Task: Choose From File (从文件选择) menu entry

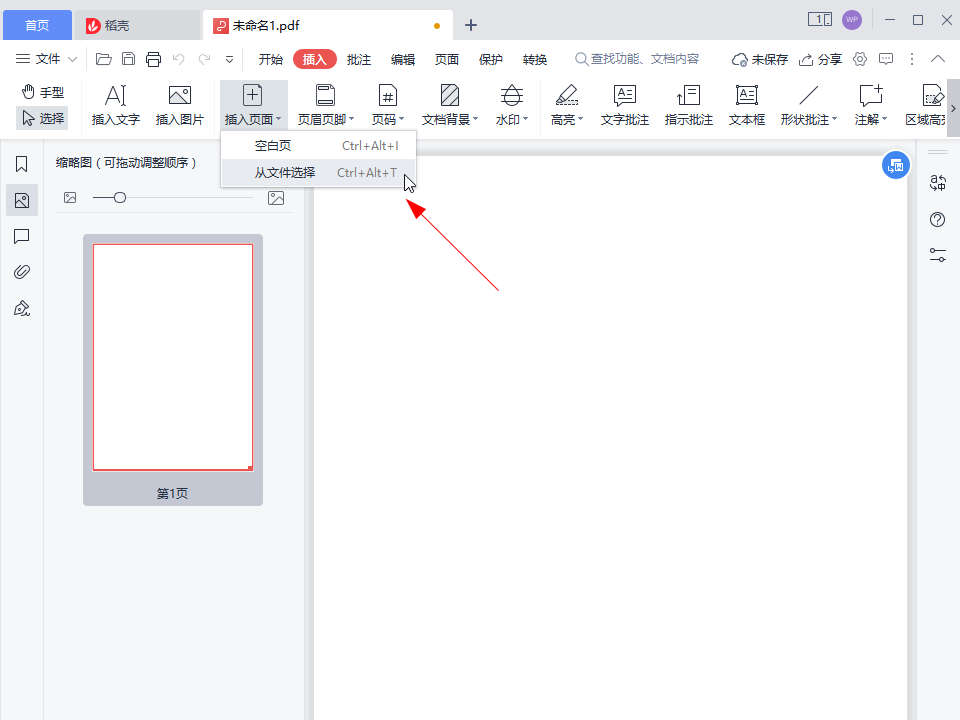Action: click(285, 173)
